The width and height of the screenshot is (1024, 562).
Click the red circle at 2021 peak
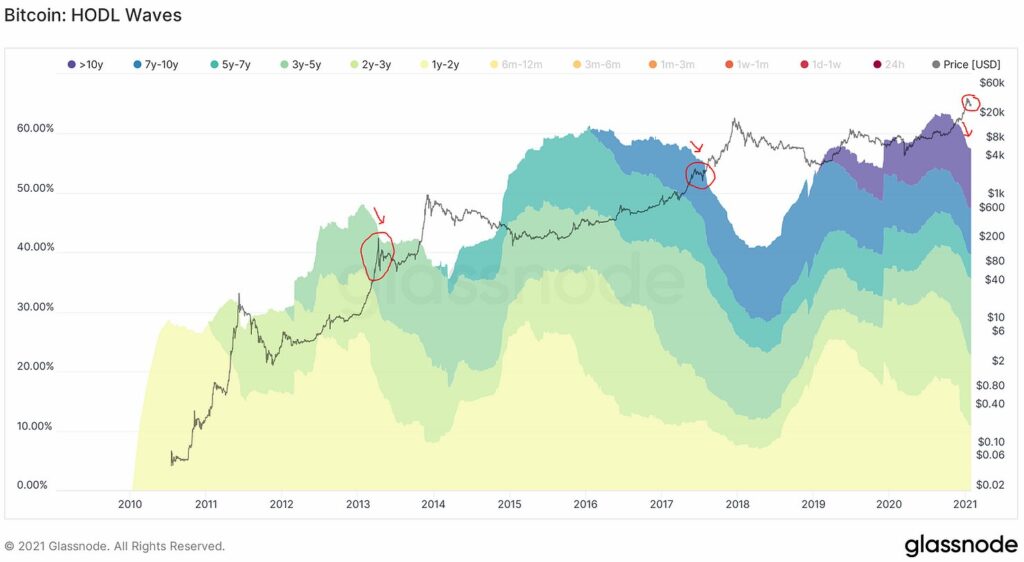point(970,102)
